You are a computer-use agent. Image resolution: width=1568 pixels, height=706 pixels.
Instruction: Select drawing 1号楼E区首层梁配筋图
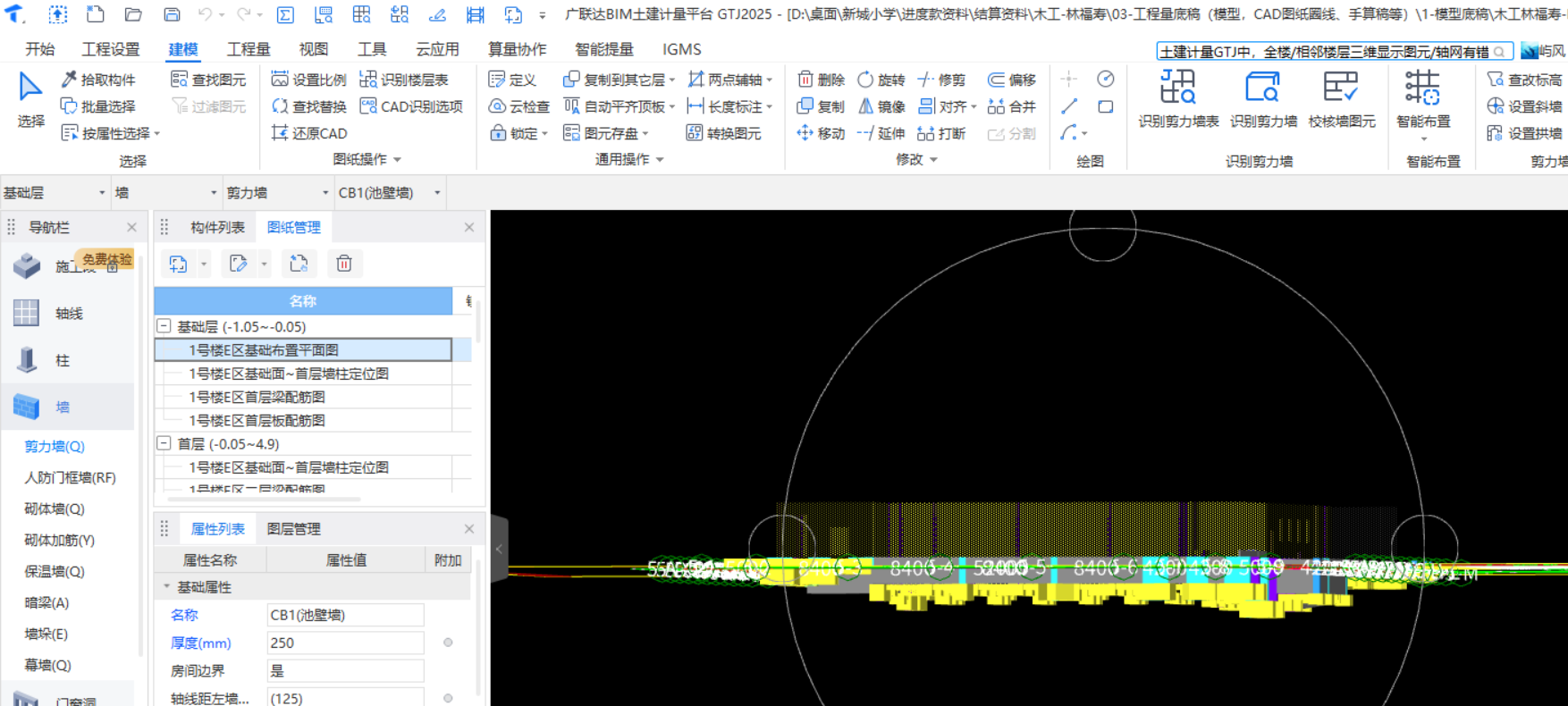pos(257,397)
